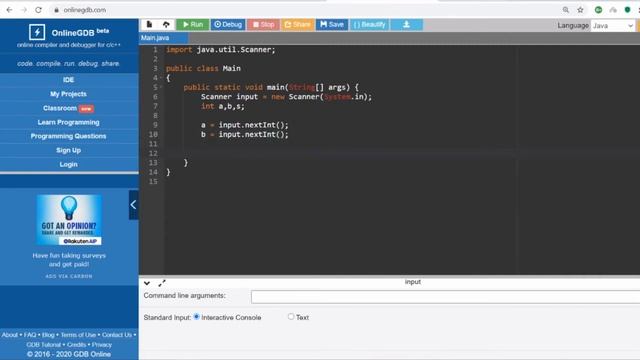The width and height of the screenshot is (640, 360).
Task: Select Text standard input radio button
Action: point(291,316)
